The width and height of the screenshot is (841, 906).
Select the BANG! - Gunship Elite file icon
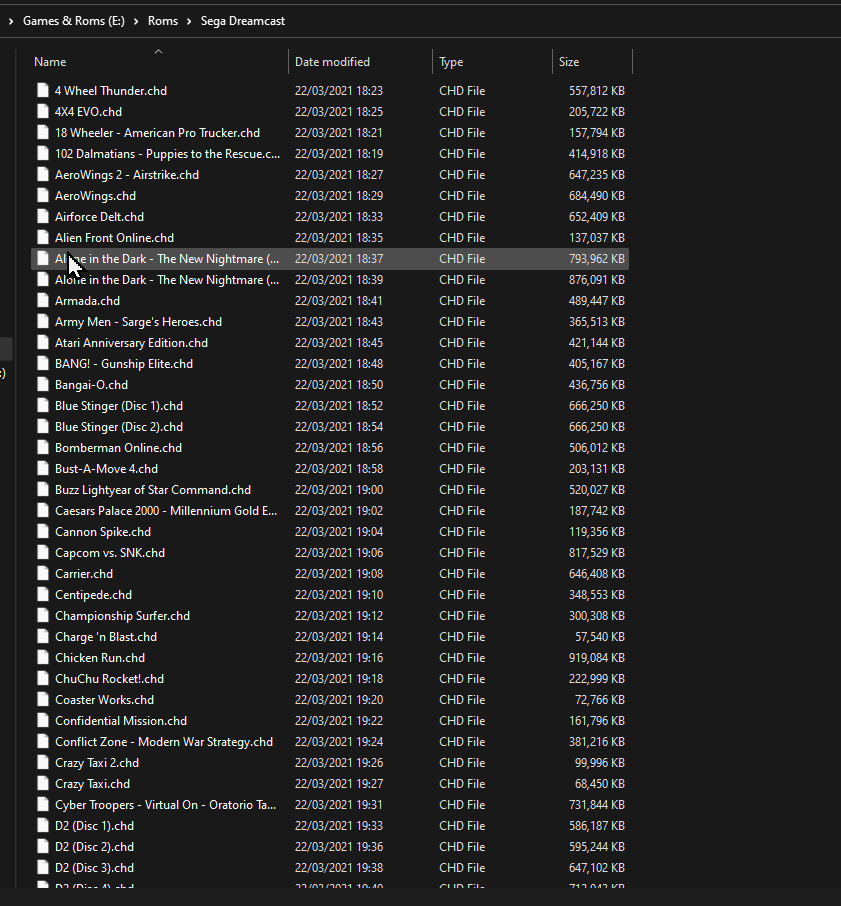[x=43, y=363]
